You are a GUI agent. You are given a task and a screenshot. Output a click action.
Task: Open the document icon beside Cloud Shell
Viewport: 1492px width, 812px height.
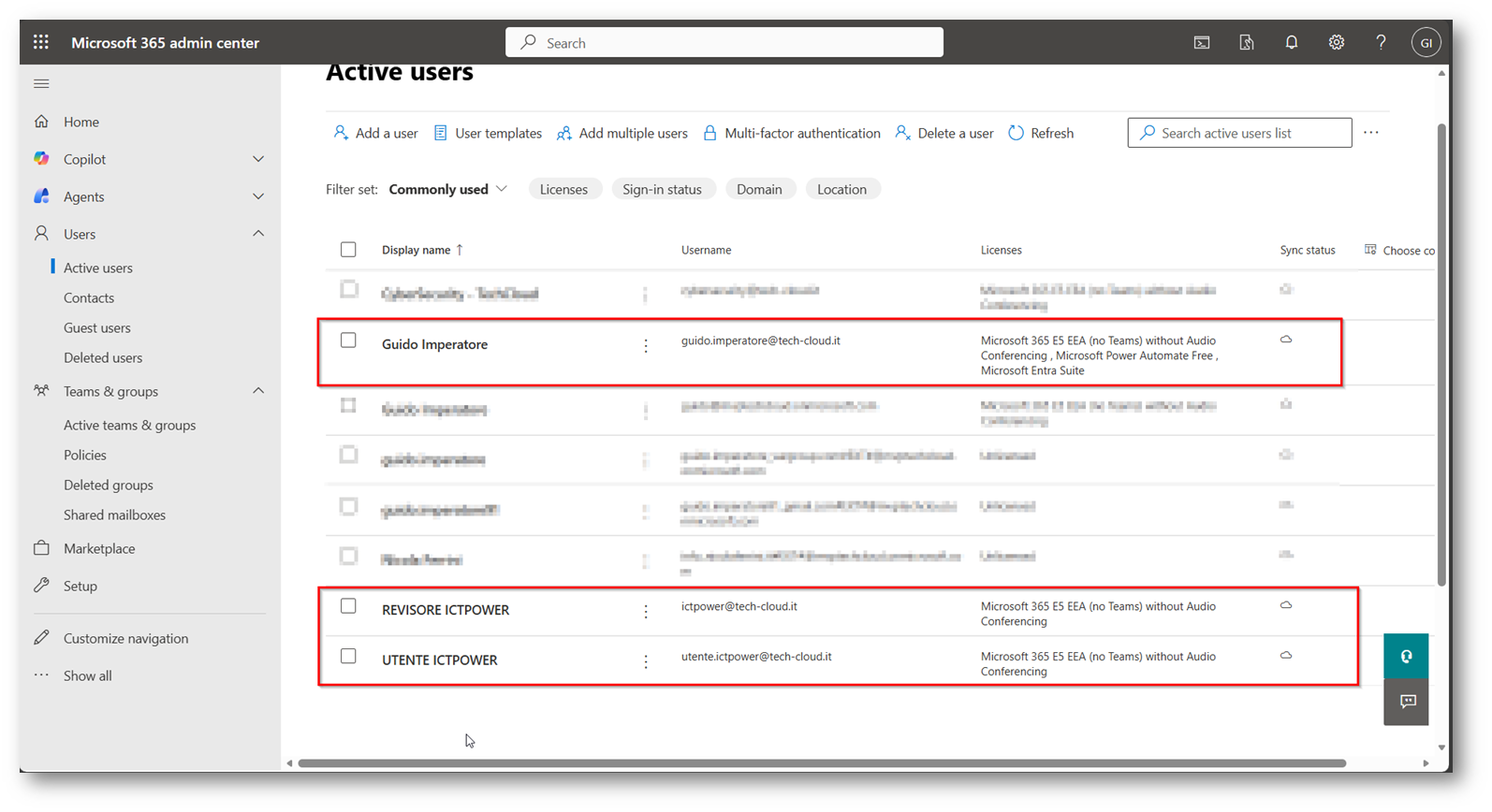(1247, 42)
